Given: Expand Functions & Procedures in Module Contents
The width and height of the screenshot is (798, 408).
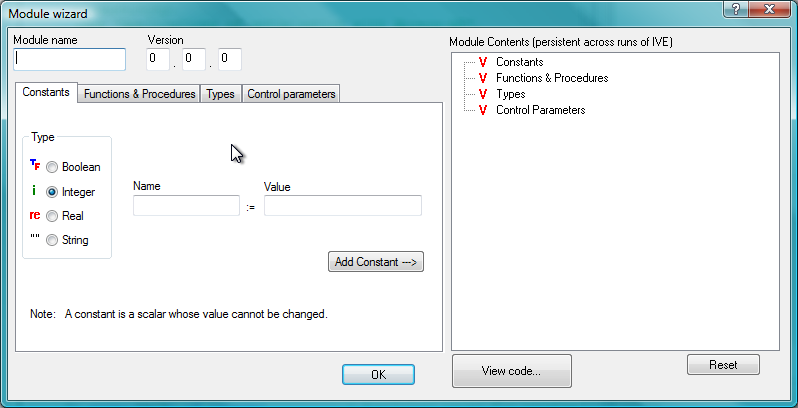Looking at the screenshot, I should 552,78.
